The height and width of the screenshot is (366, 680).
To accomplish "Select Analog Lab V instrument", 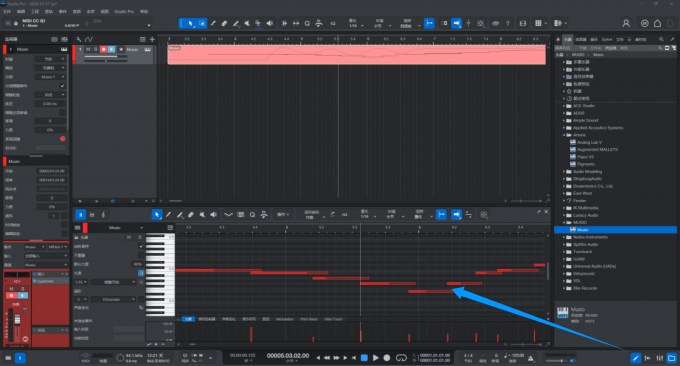I will click(589, 142).
